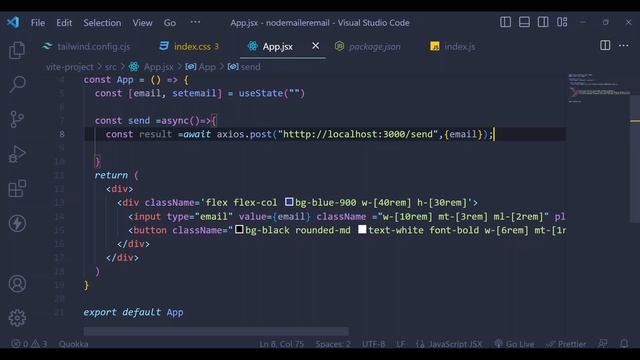Click send symbol in the breadcrumb
The height and width of the screenshot is (360, 640).
244,67
